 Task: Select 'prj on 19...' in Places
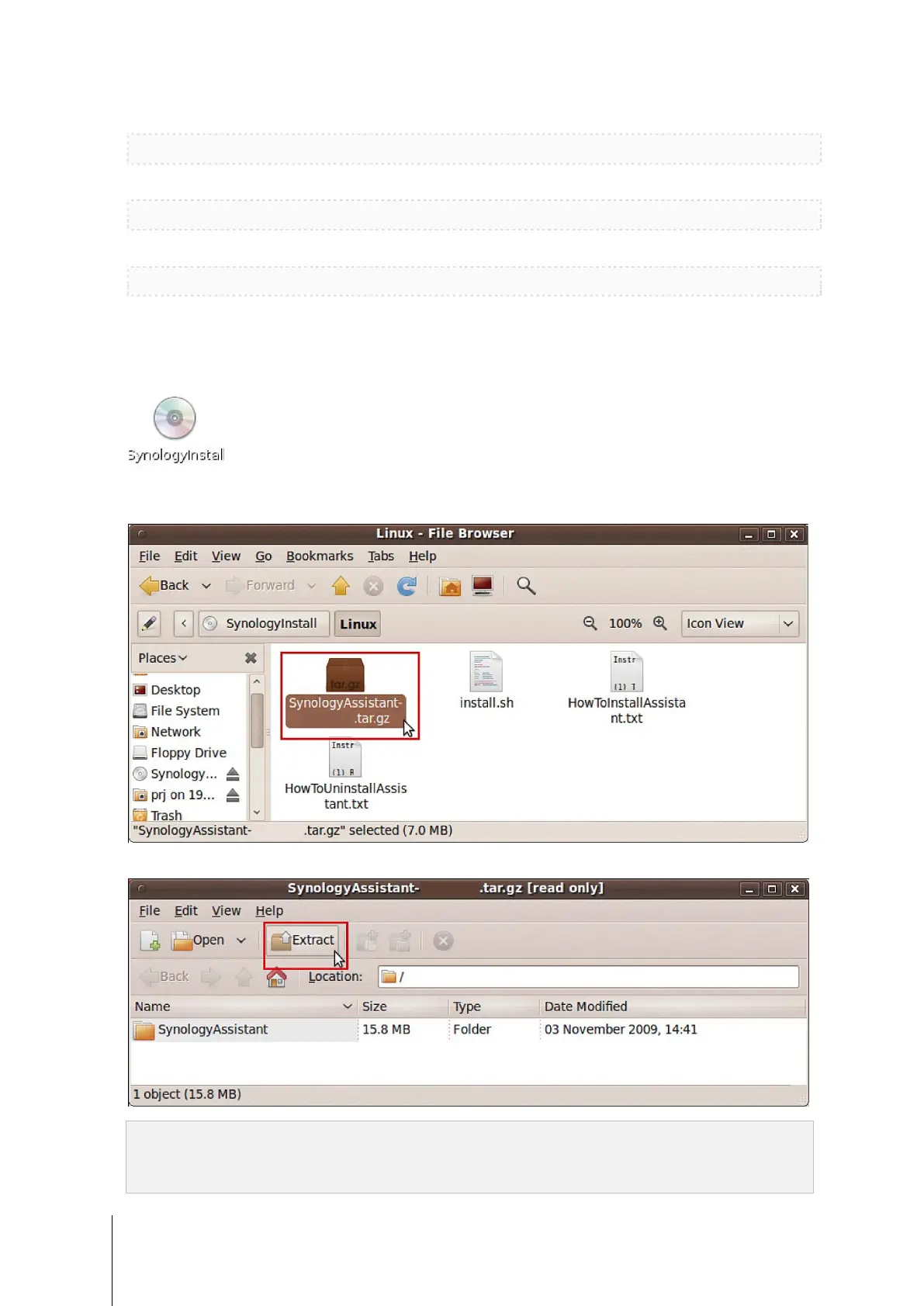(x=175, y=795)
